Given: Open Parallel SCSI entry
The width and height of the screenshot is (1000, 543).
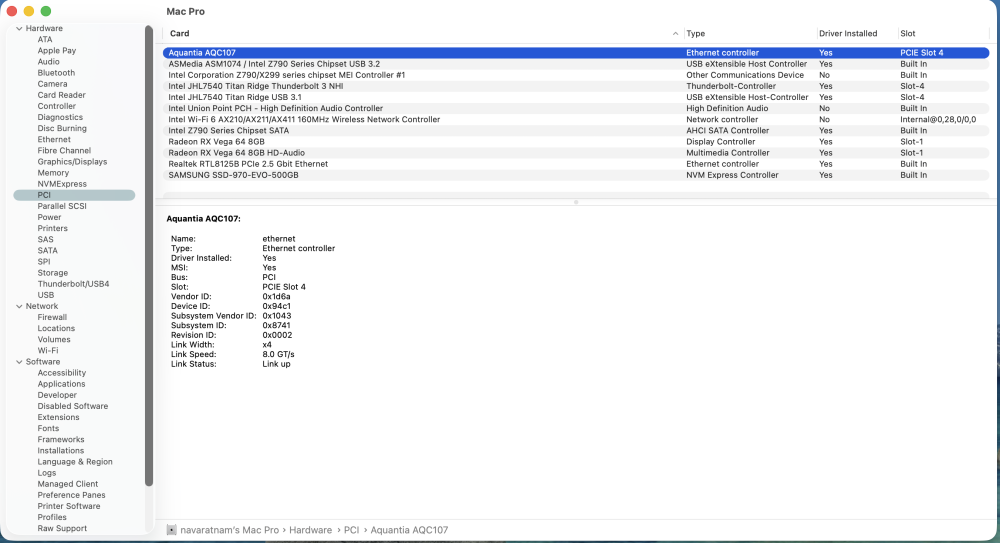Looking at the screenshot, I should [x=62, y=206].
